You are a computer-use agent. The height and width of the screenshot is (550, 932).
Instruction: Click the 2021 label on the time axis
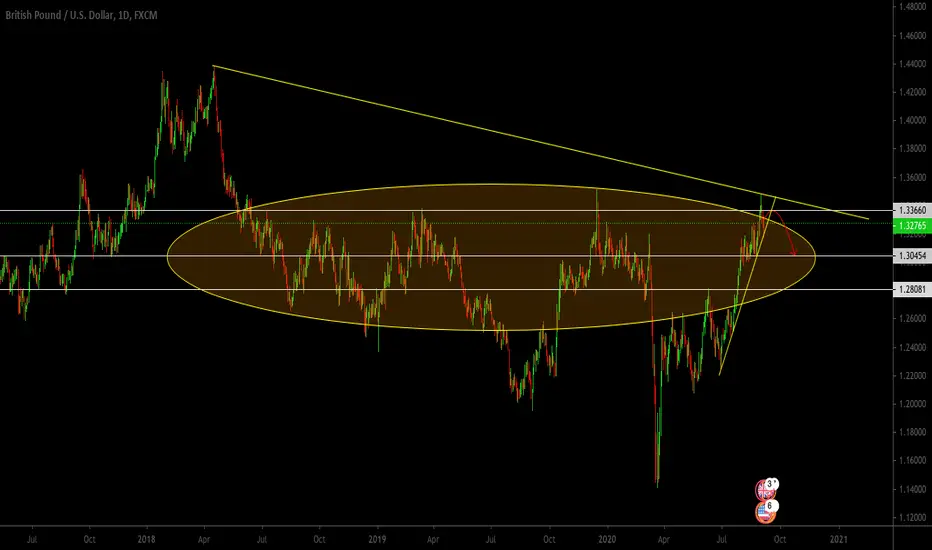pyautogui.click(x=838, y=539)
